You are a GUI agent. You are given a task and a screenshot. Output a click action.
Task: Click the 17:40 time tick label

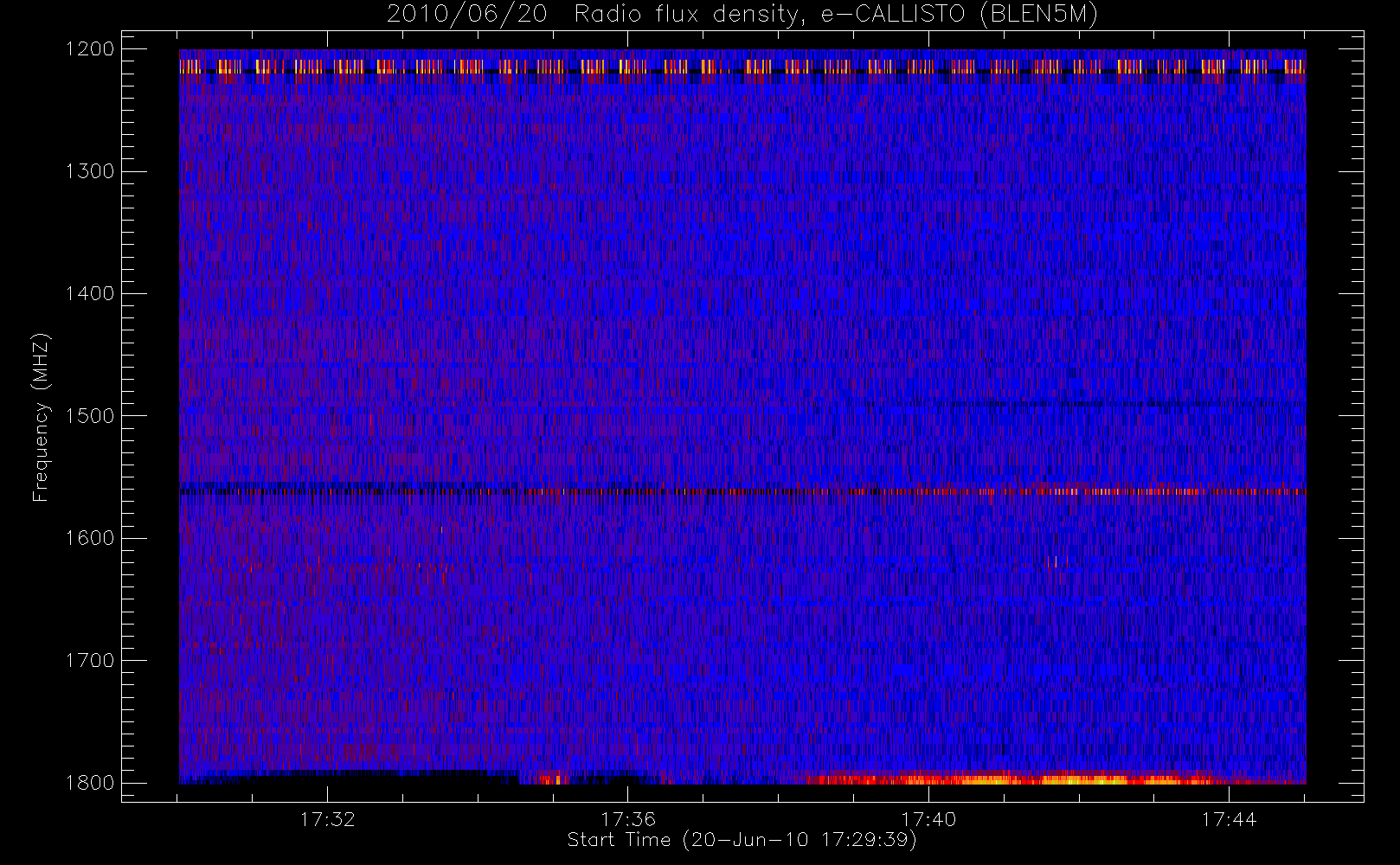[x=928, y=819]
